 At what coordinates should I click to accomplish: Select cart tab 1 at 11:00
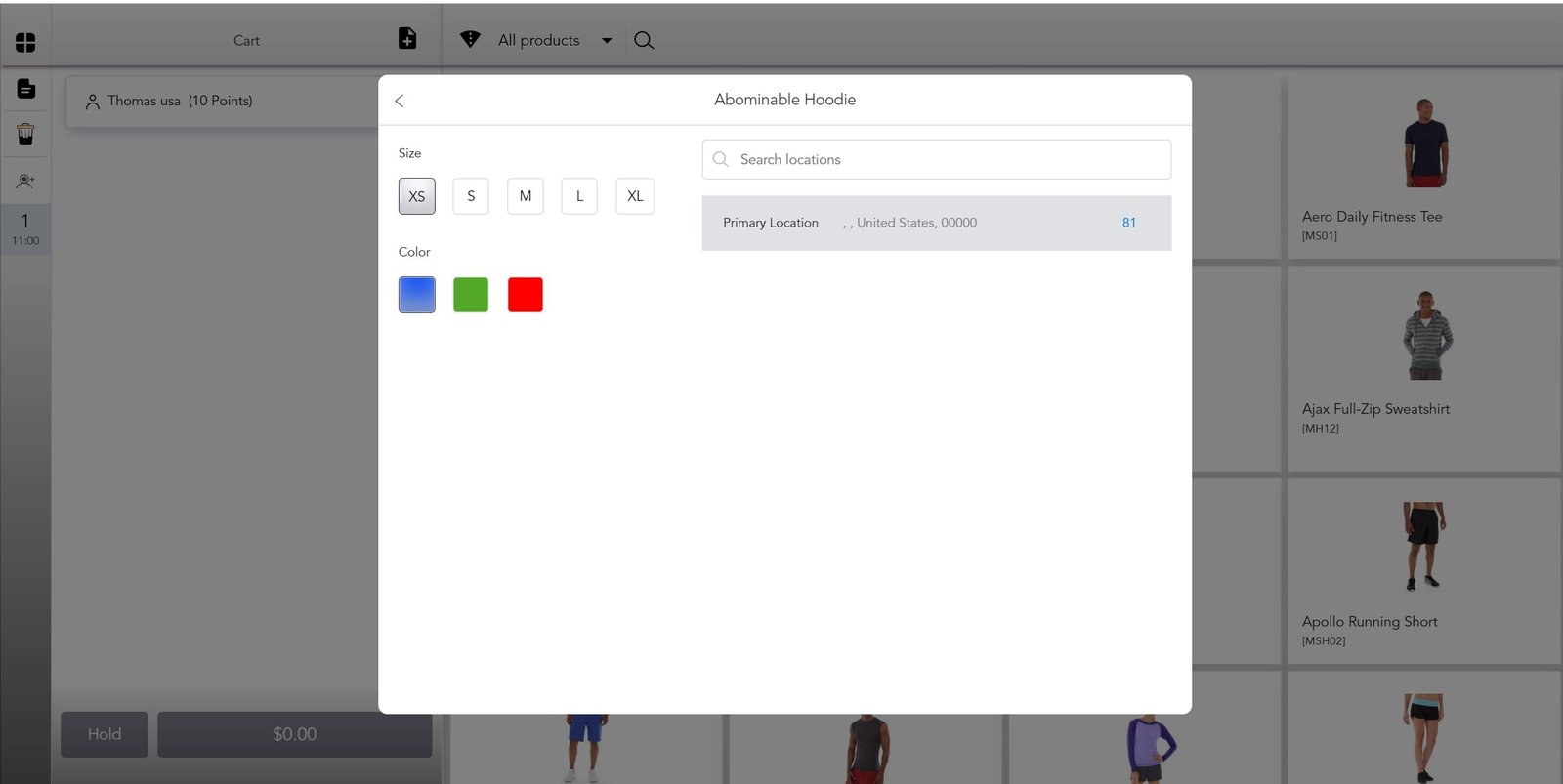[x=25, y=229]
